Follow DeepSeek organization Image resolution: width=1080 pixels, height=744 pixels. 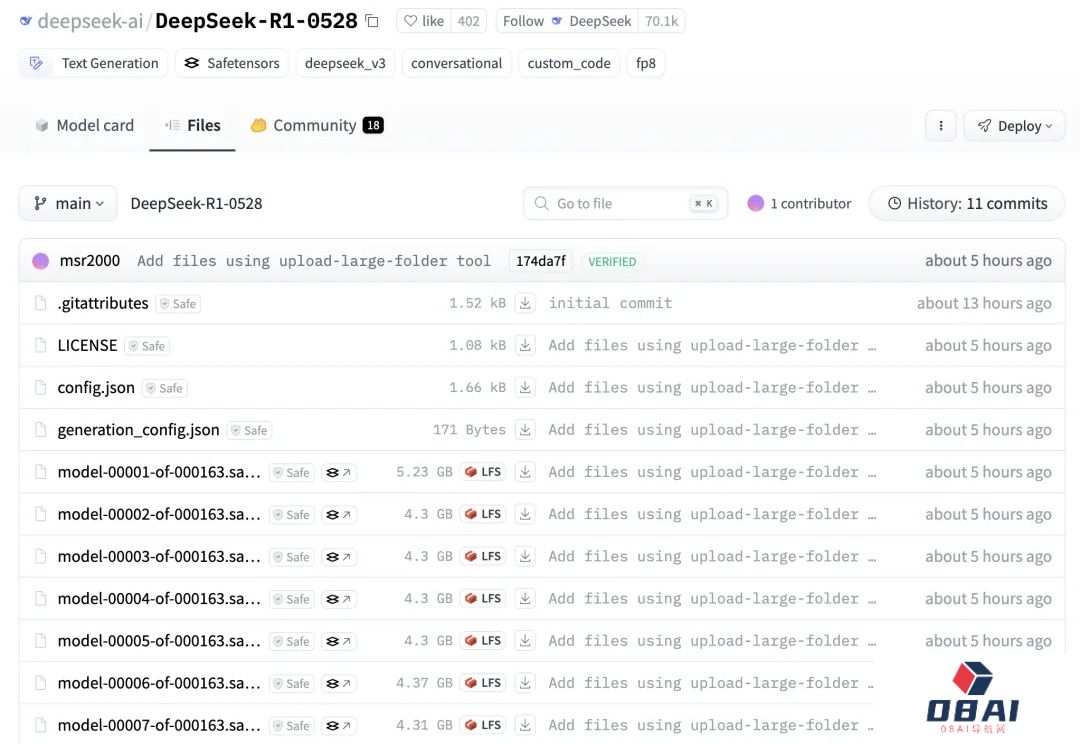pyautogui.click(x=567, y=21)
